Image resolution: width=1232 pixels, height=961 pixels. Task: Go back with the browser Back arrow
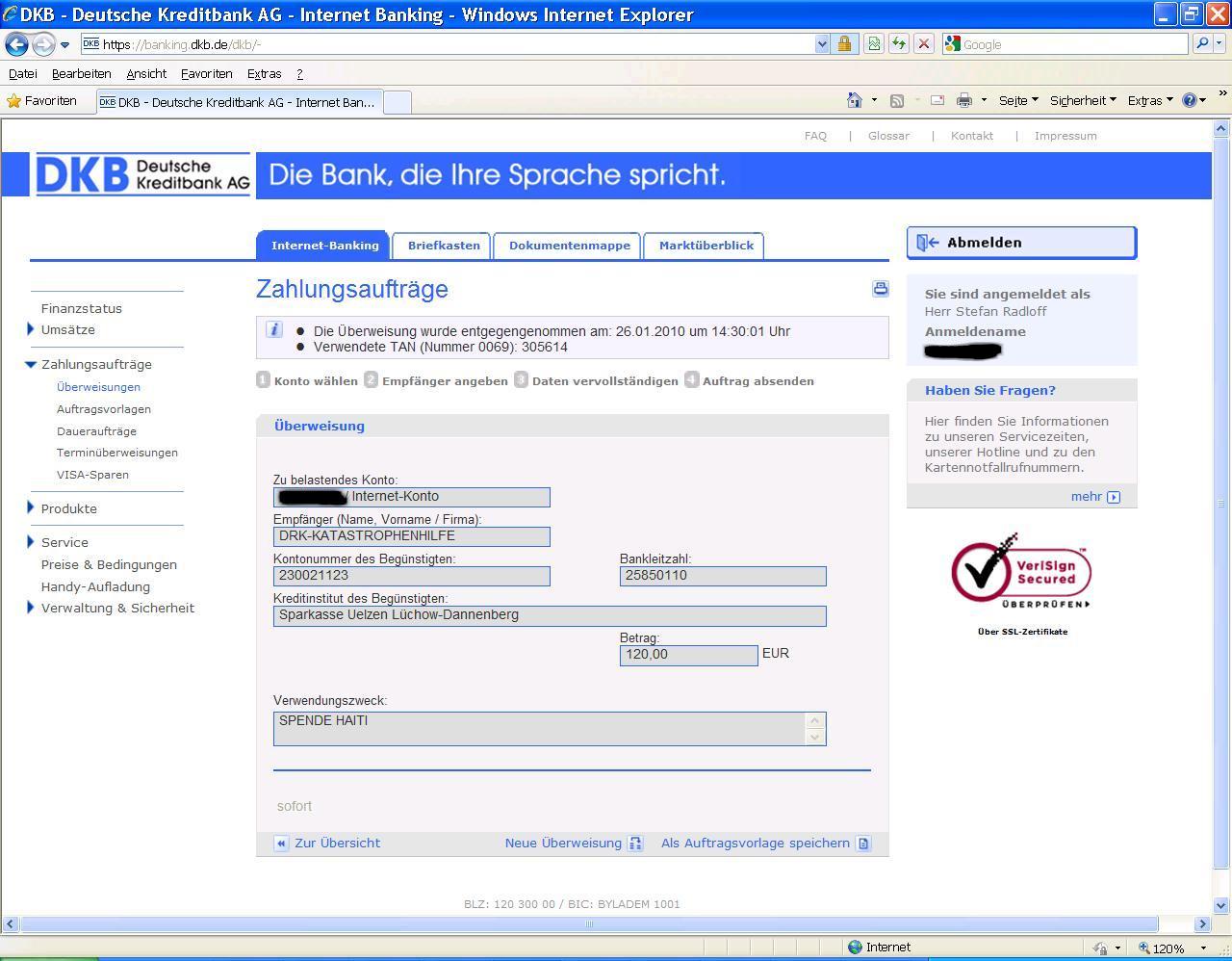[x=16, y=44]
